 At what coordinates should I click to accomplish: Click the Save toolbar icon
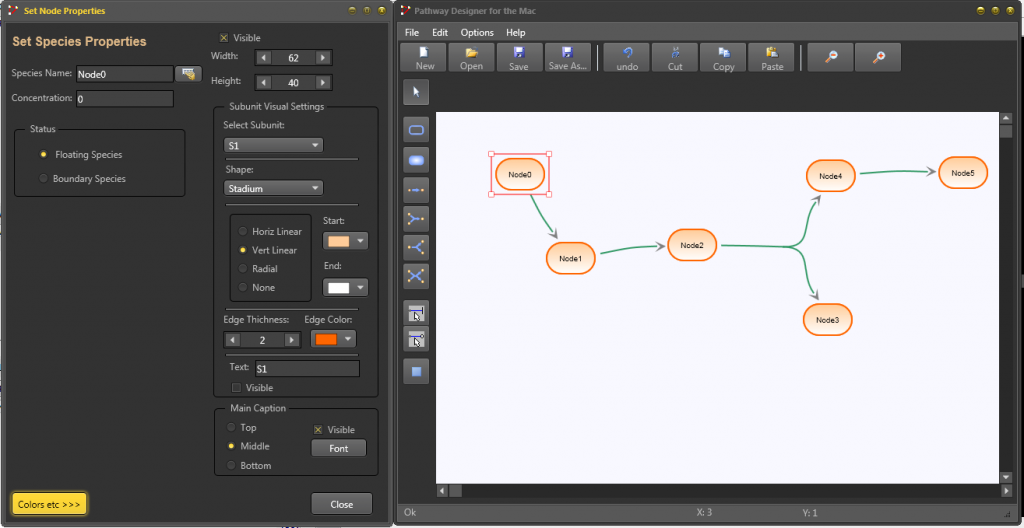click(519, 58)
